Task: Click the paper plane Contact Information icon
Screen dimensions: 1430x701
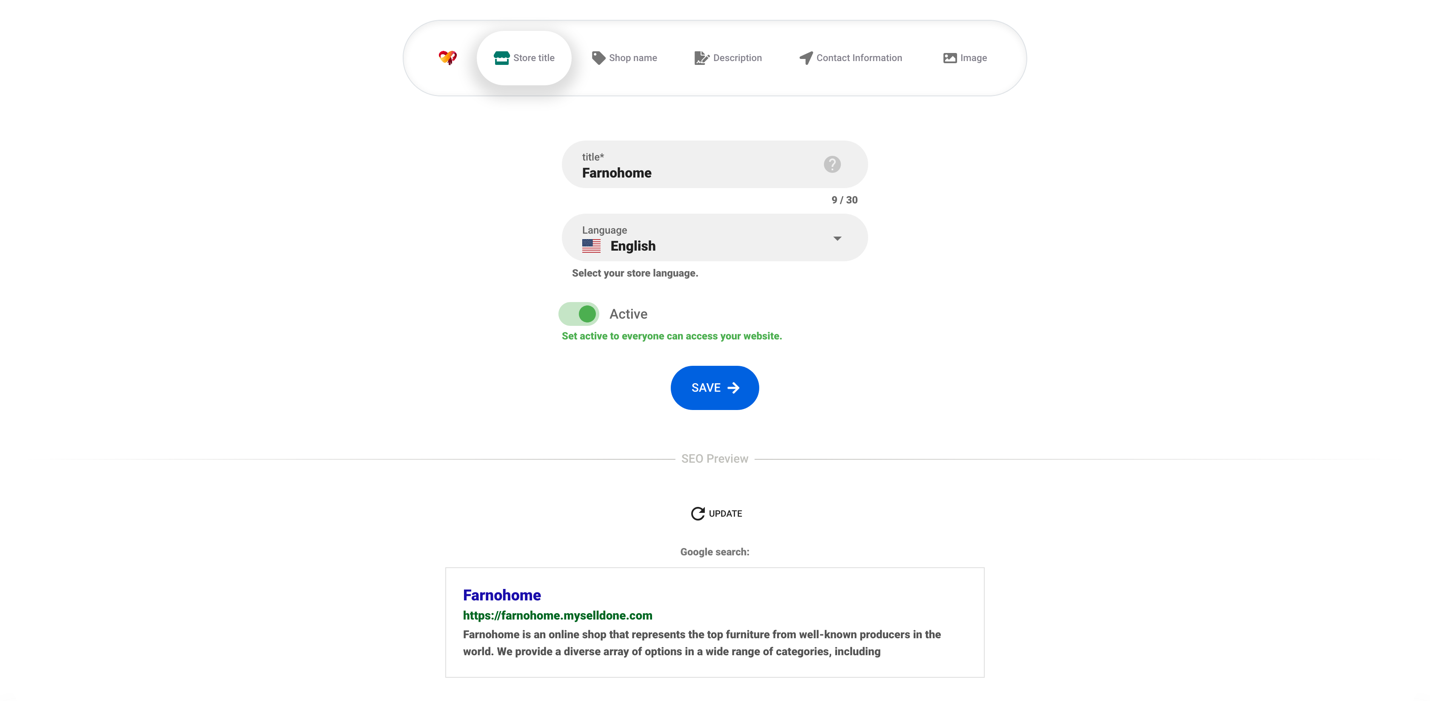Action: tap(806, 58)
